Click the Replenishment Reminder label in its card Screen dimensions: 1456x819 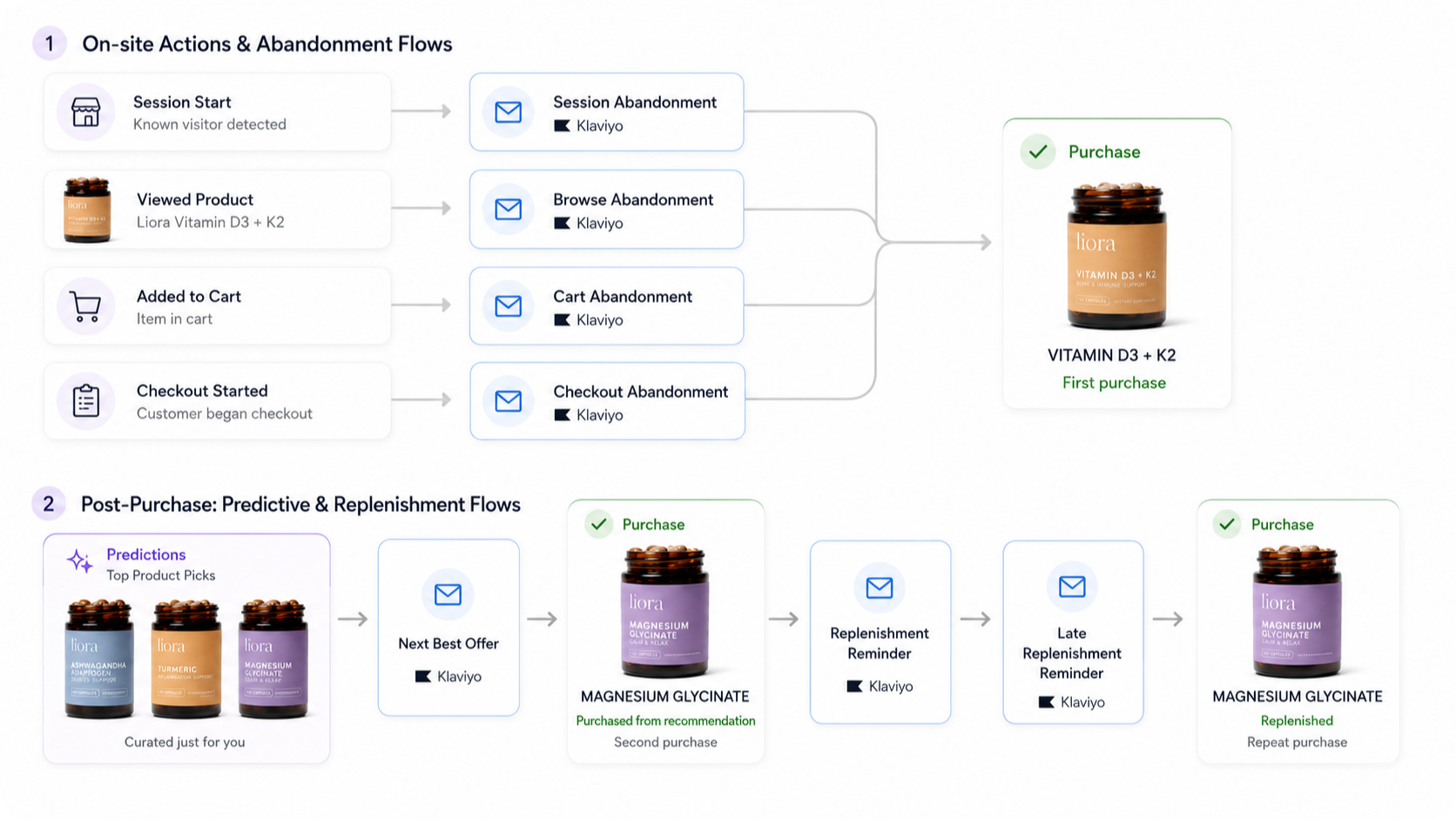[x=880, y=643]
